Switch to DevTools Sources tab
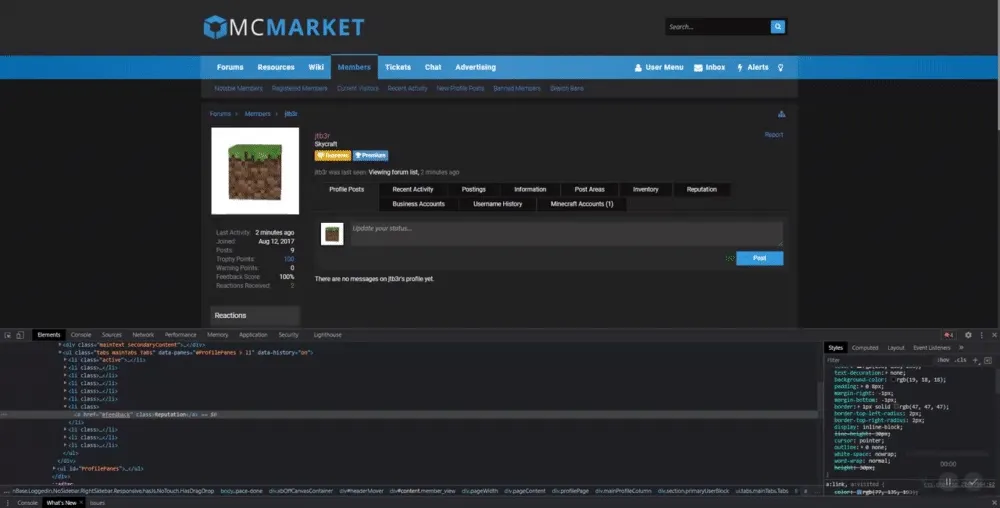 click(x=112, y=335)
